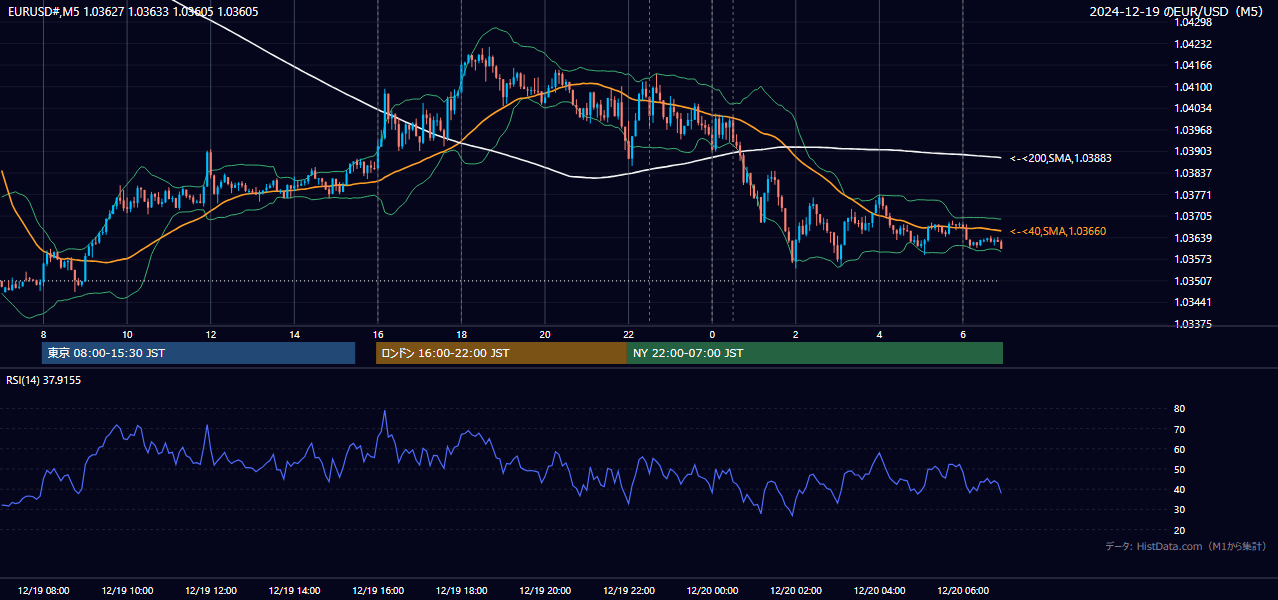The image size is (1278, 600).
Task: Click hour tick 16 under price chart
Action: coord(378,334)
